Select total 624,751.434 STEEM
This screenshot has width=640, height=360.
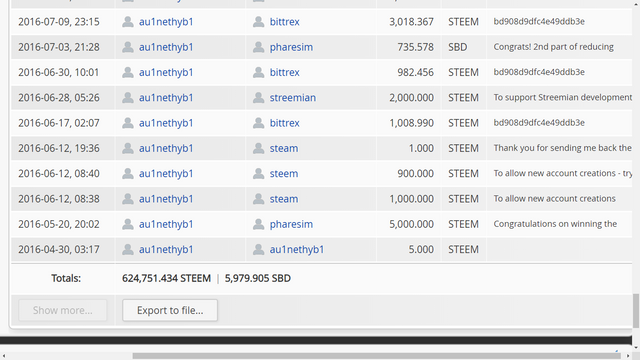[167, 278]
